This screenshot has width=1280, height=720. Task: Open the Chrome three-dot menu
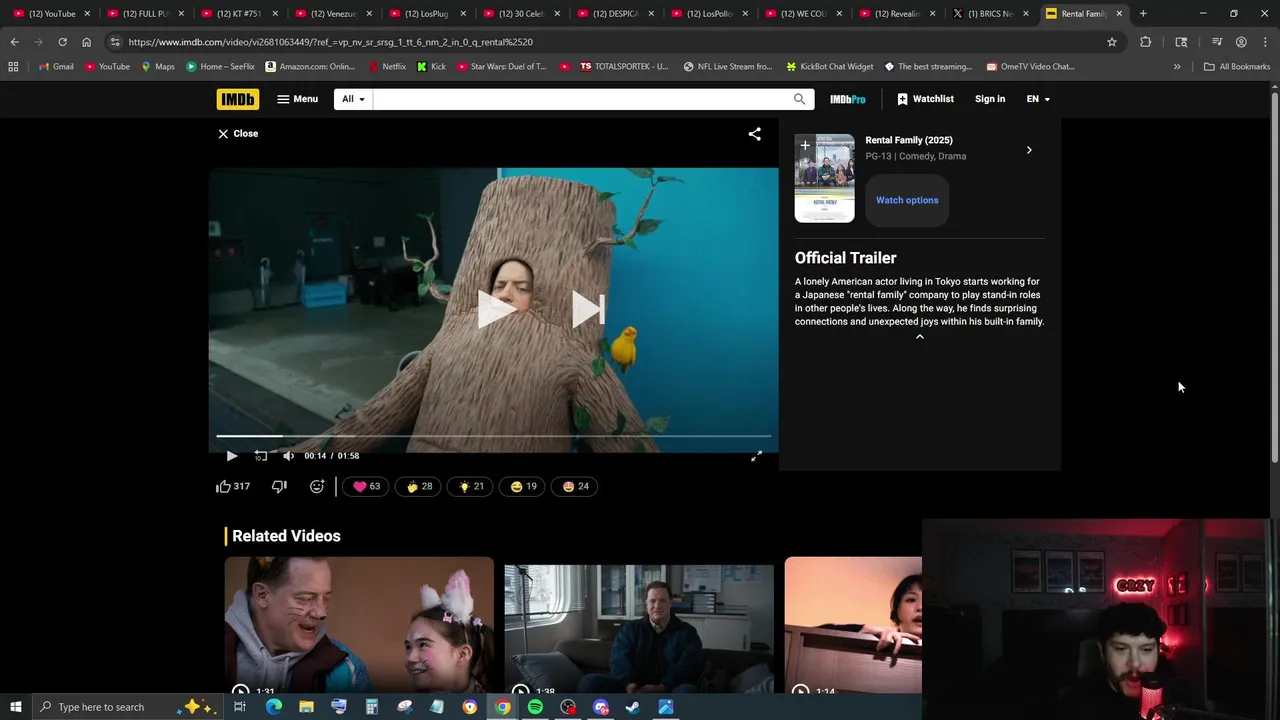(1265, 42)
